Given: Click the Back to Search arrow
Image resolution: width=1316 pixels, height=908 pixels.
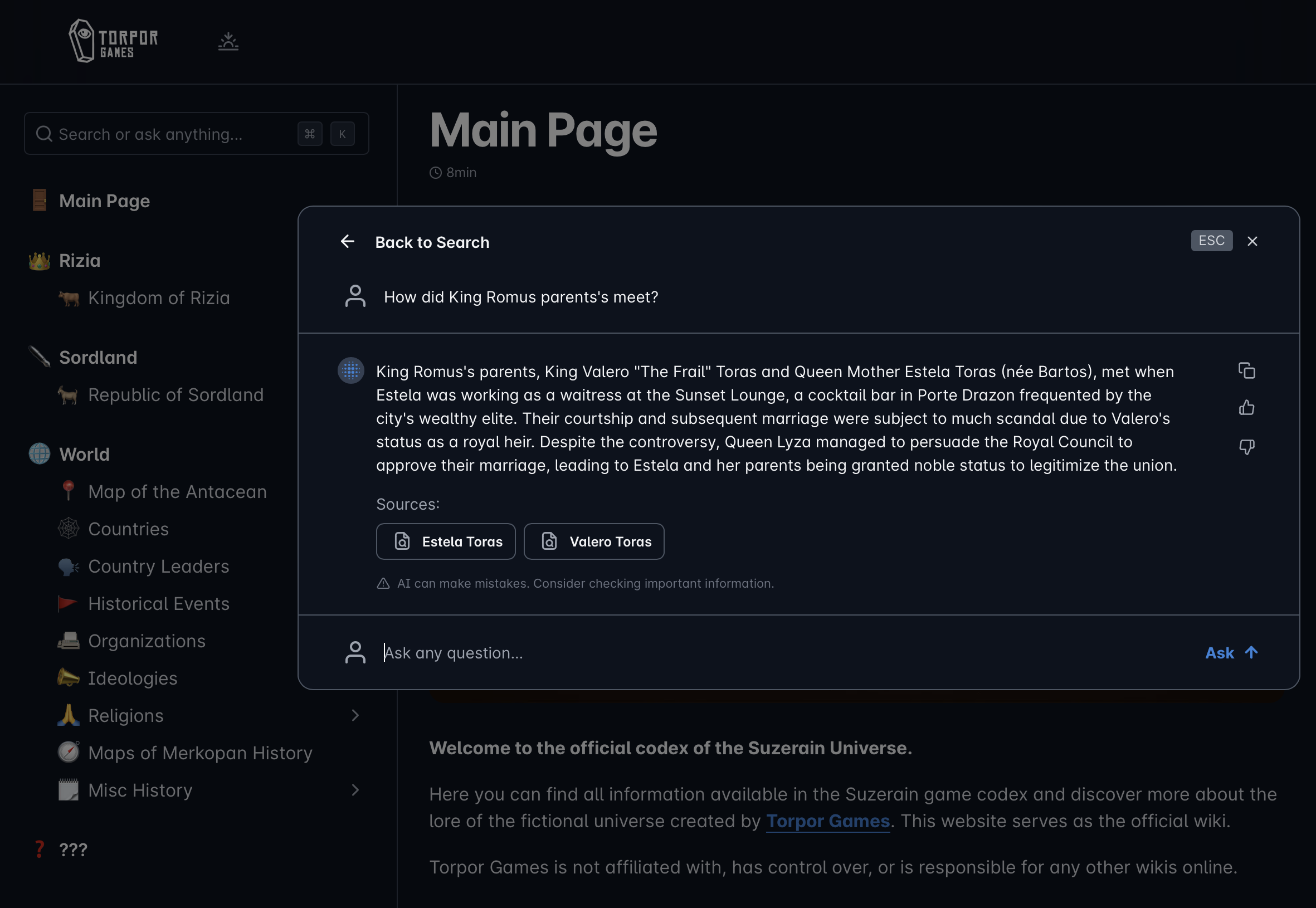Looking at the screenshot, I should (x=348, y=242).
